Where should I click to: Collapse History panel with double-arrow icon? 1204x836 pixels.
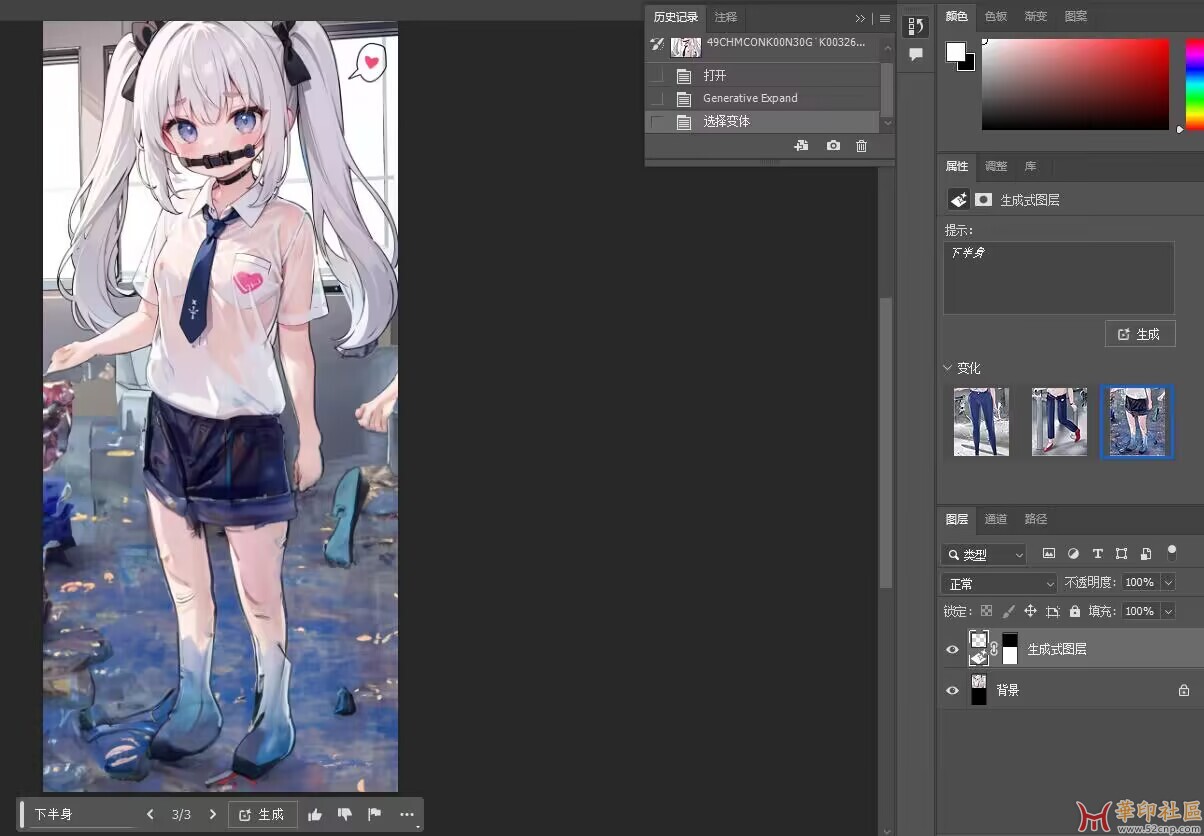point(860,18)
